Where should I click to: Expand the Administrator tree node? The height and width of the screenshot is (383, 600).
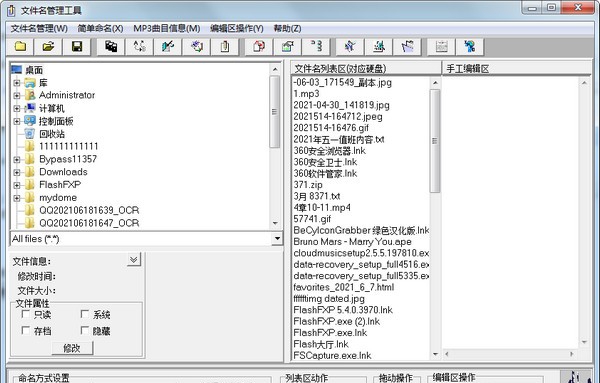tap(16, 95)
